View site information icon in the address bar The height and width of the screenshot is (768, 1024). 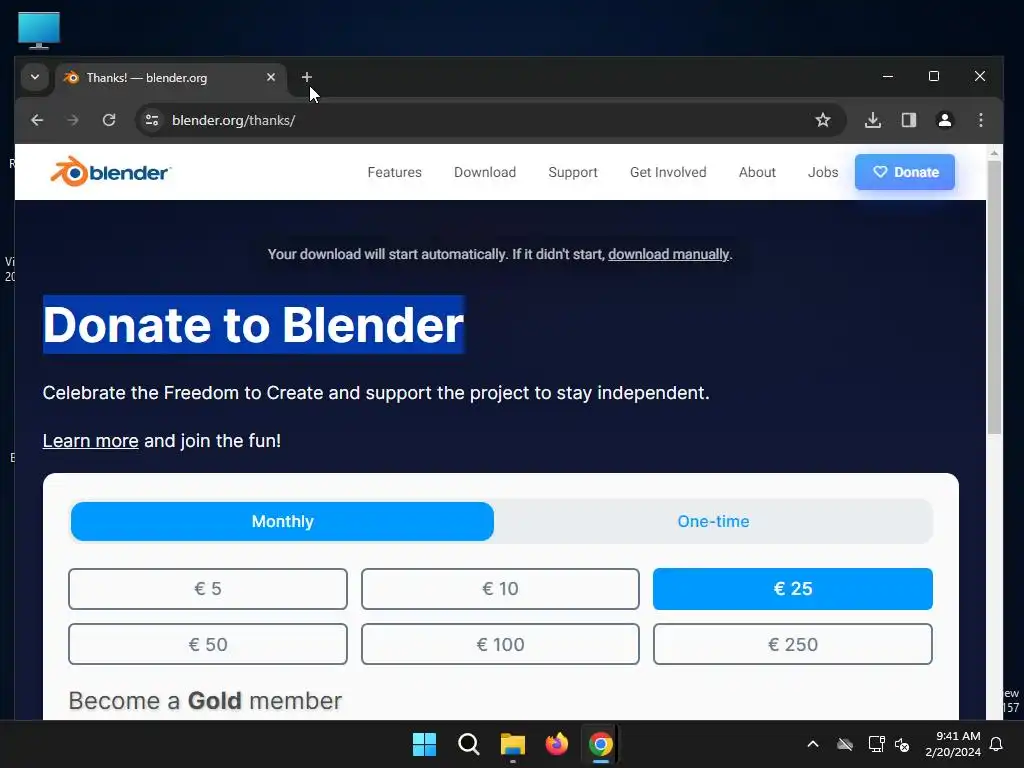click(152, 120)
